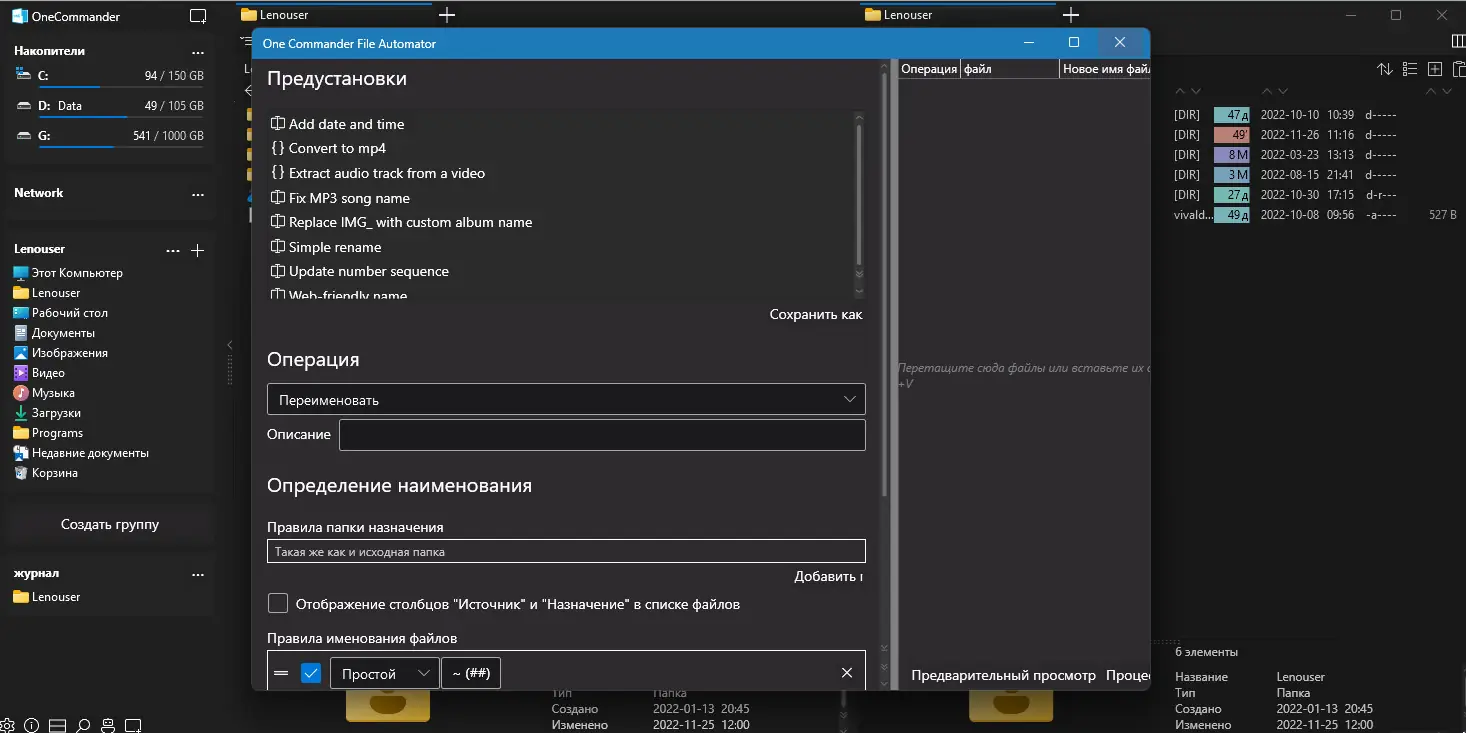Change list view mode icon in right pane
The image size is (1466, 733).
tap(1410, 69)
